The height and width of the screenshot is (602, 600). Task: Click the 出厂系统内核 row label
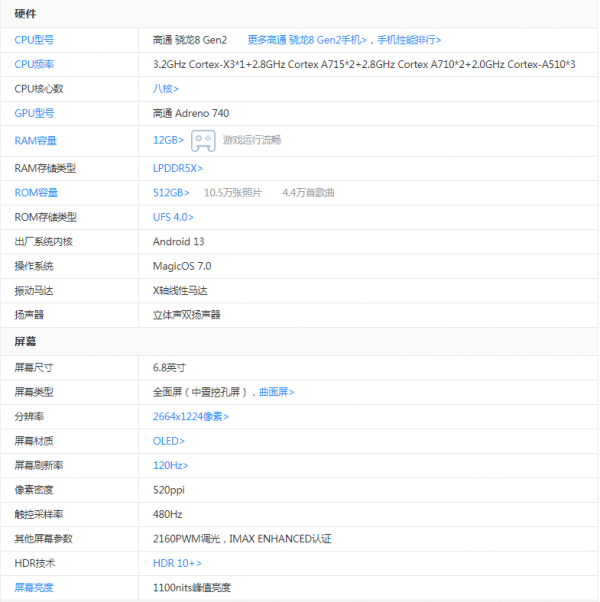tap(43, 241)
